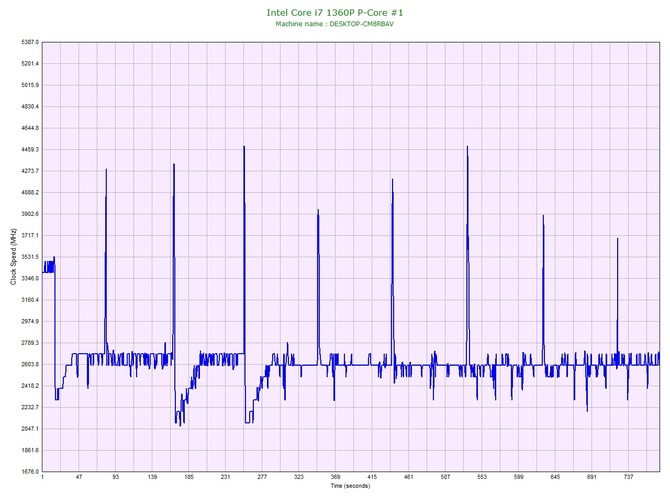The image size is (670, 503).
Task: Click the 277 time axis tick label
Action: coord(262,477)
